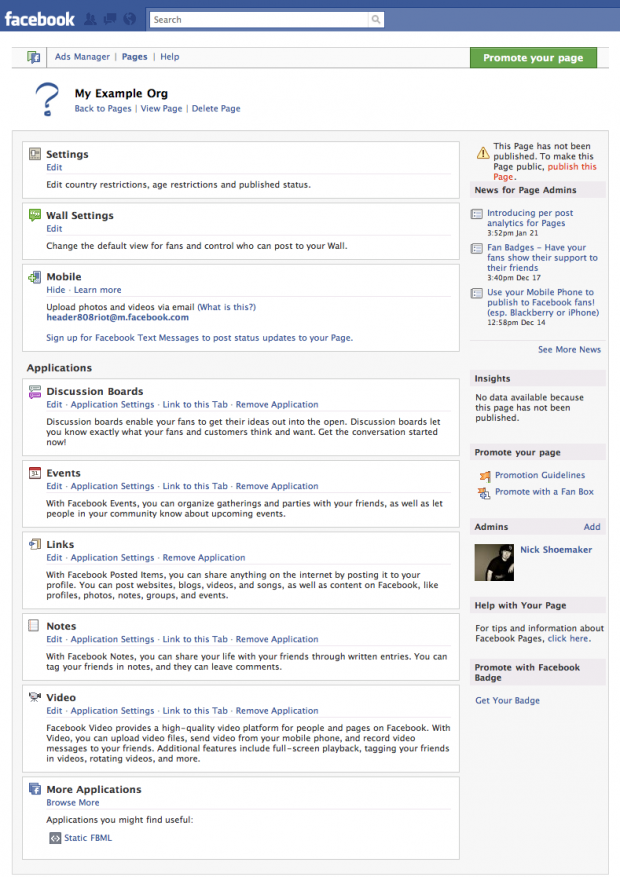Click the Video camera icon
620x877 pixels.
point(35,697)
